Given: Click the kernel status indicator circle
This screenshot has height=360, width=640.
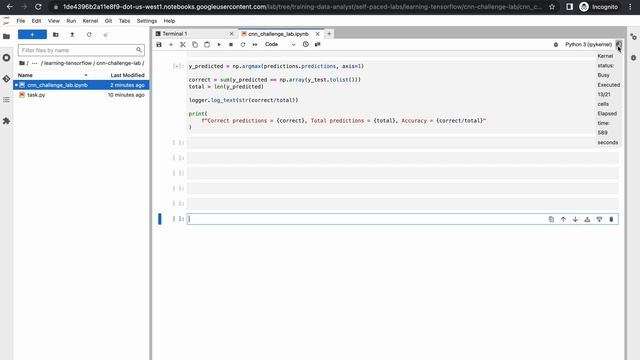Looking at the screenshot, I should [x=619, y=44].
